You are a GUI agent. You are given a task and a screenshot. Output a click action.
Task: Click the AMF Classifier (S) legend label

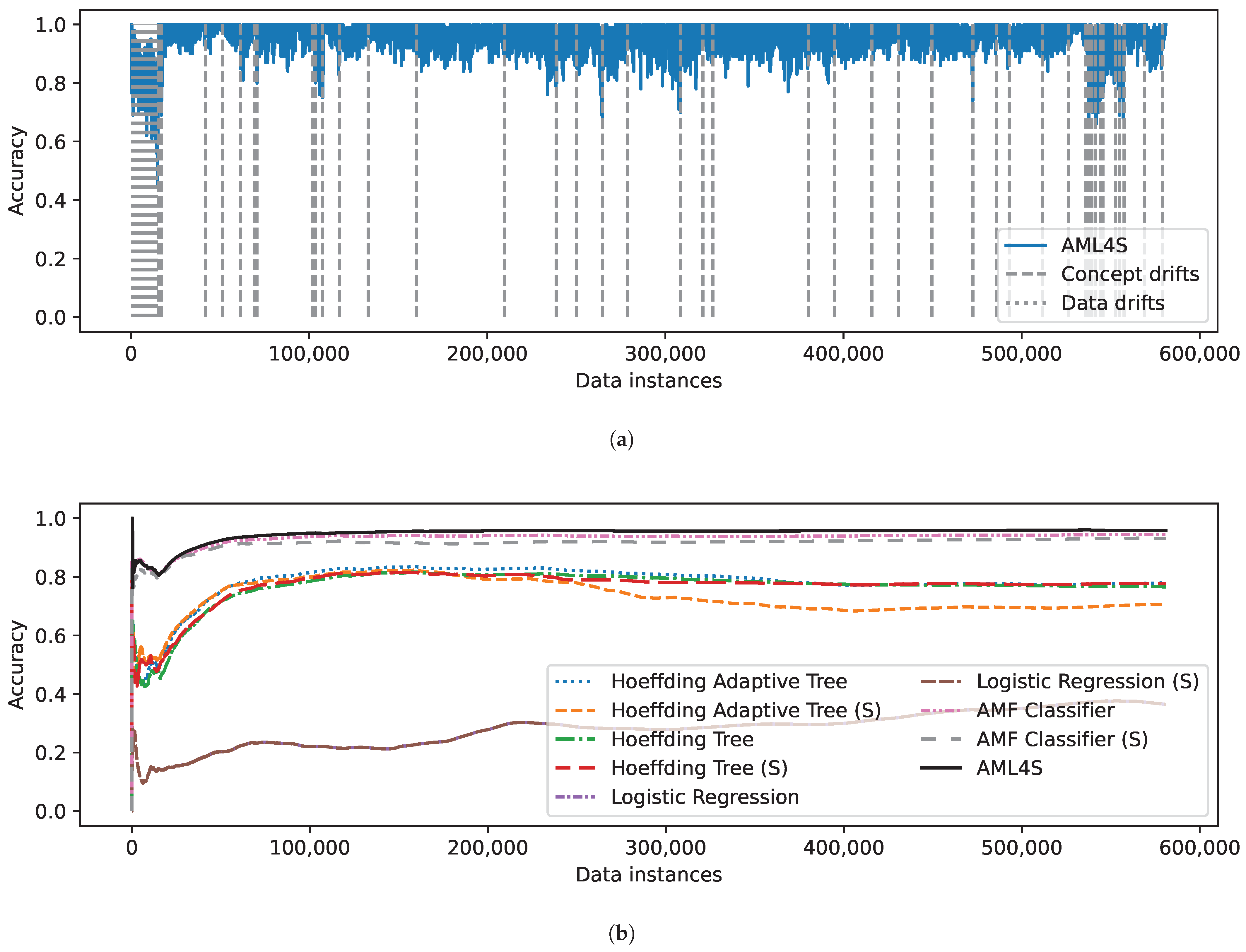(1062, 739)
